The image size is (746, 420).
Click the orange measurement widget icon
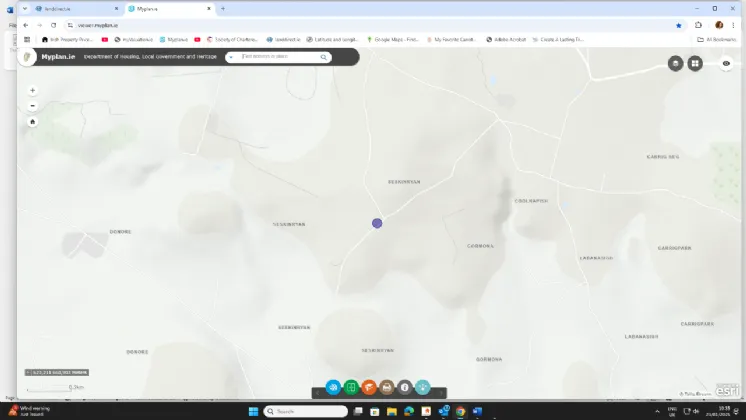369,387
